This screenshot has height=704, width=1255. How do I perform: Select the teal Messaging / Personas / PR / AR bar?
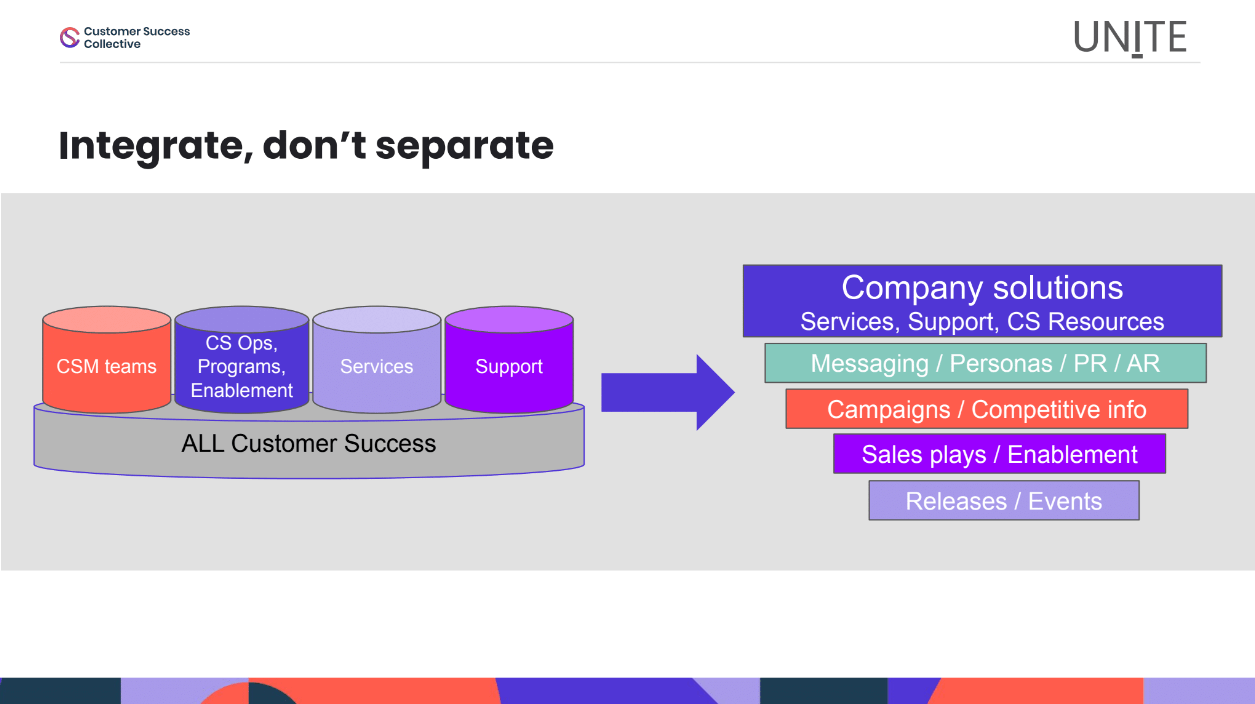[x=985, y=363]
